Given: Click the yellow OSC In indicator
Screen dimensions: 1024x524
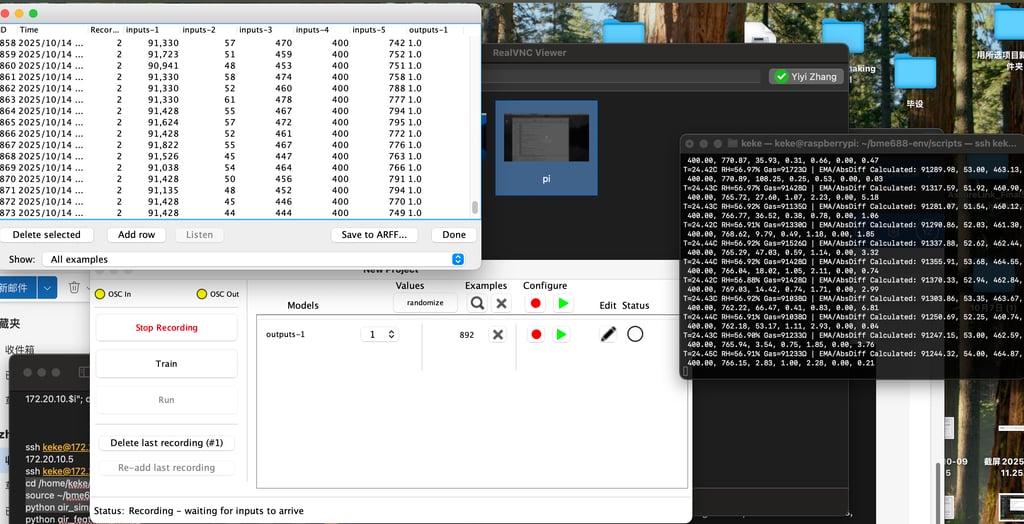Looking at the screenshot, I should click(x=100, y=294).
